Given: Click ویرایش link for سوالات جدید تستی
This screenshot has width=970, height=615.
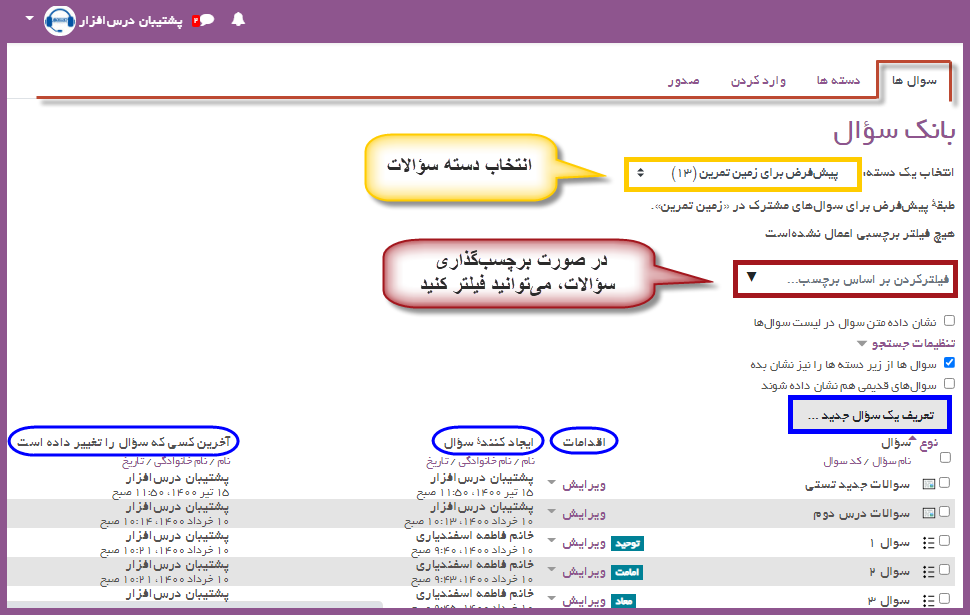Looking at the screenshot, I should pos(583,485).
